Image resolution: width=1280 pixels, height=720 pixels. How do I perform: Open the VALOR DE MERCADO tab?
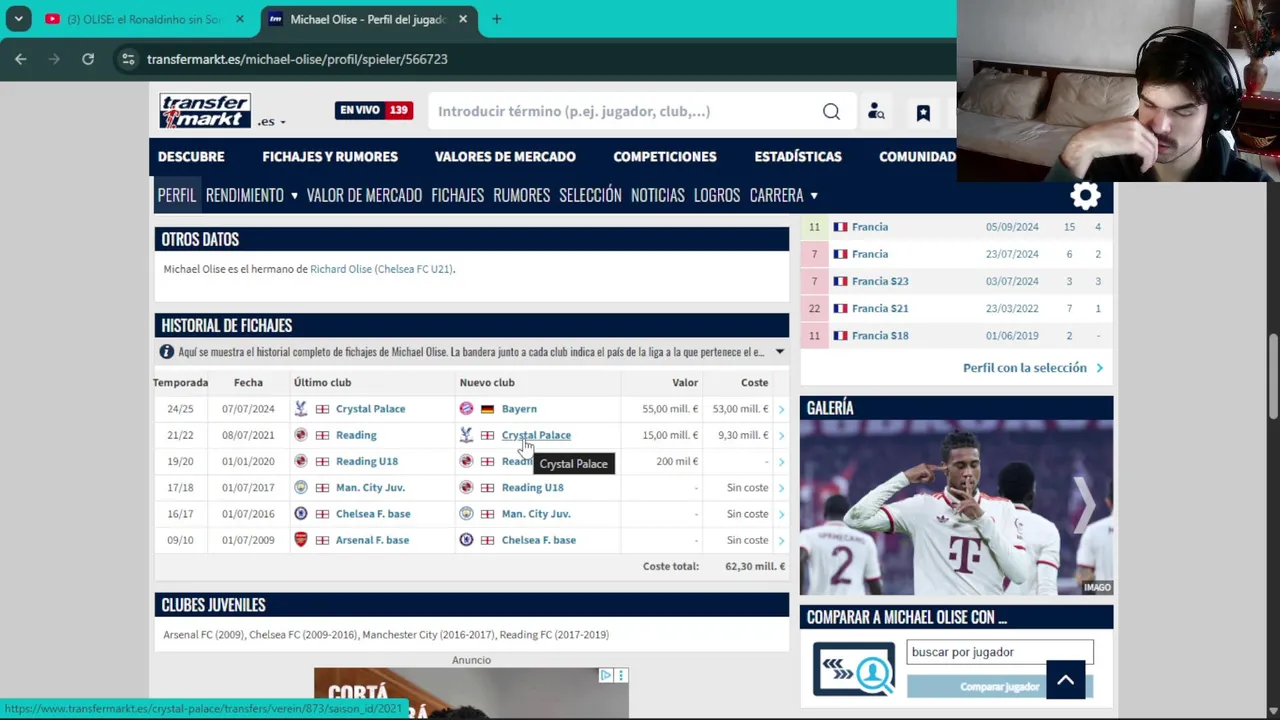click(x=364, y=195)
